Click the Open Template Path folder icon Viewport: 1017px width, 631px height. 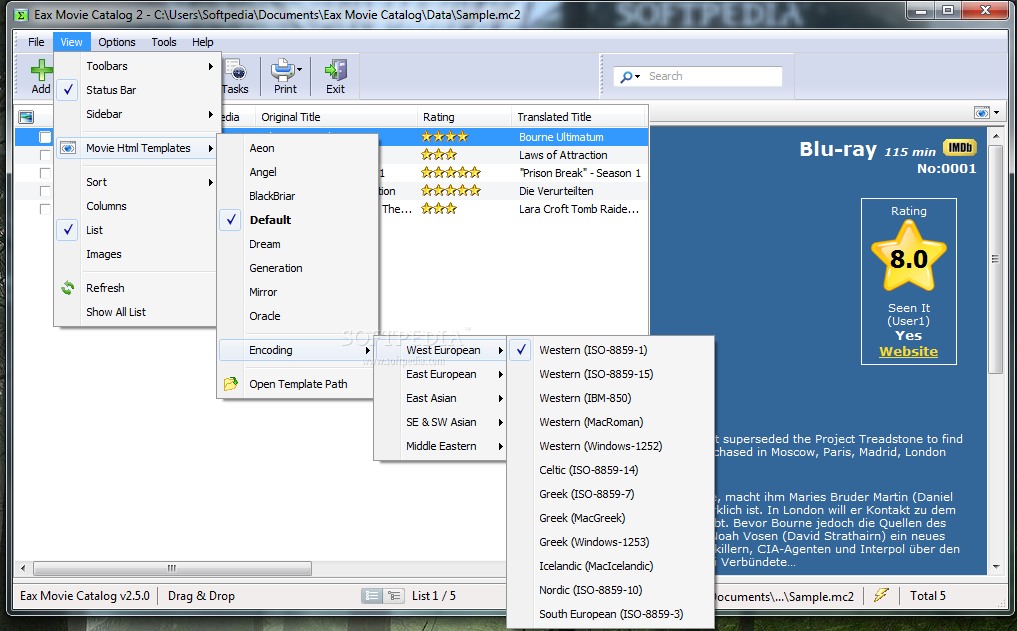pos(230,384)
